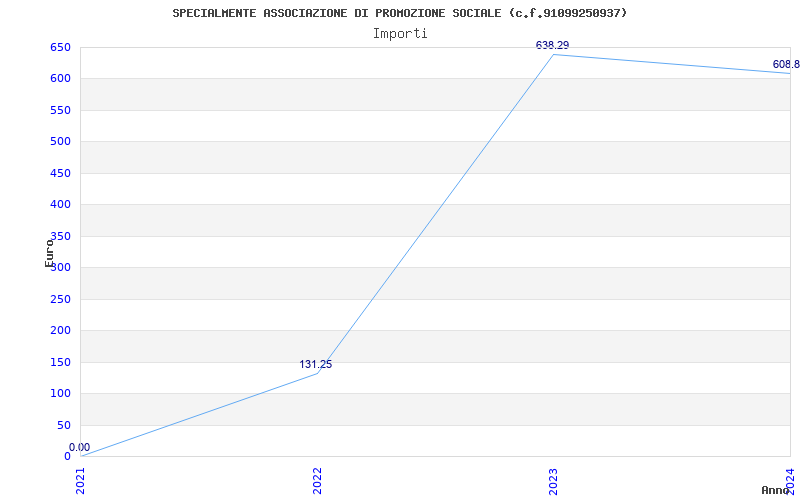800x500 pixels.
Task: Click the 150 y-axis tick label
Action: click(60, 362)
